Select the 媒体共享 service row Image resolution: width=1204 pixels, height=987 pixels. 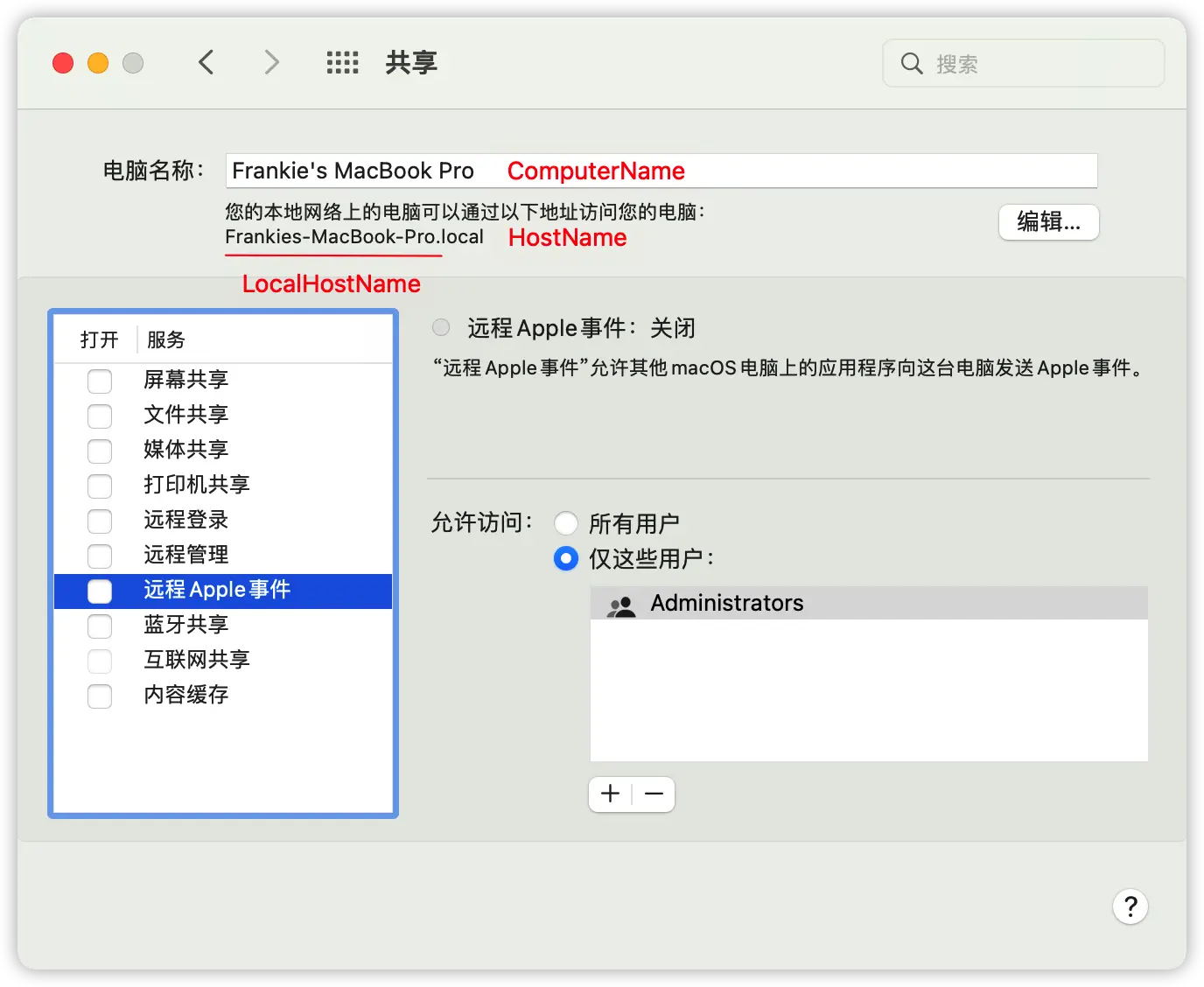223,451
